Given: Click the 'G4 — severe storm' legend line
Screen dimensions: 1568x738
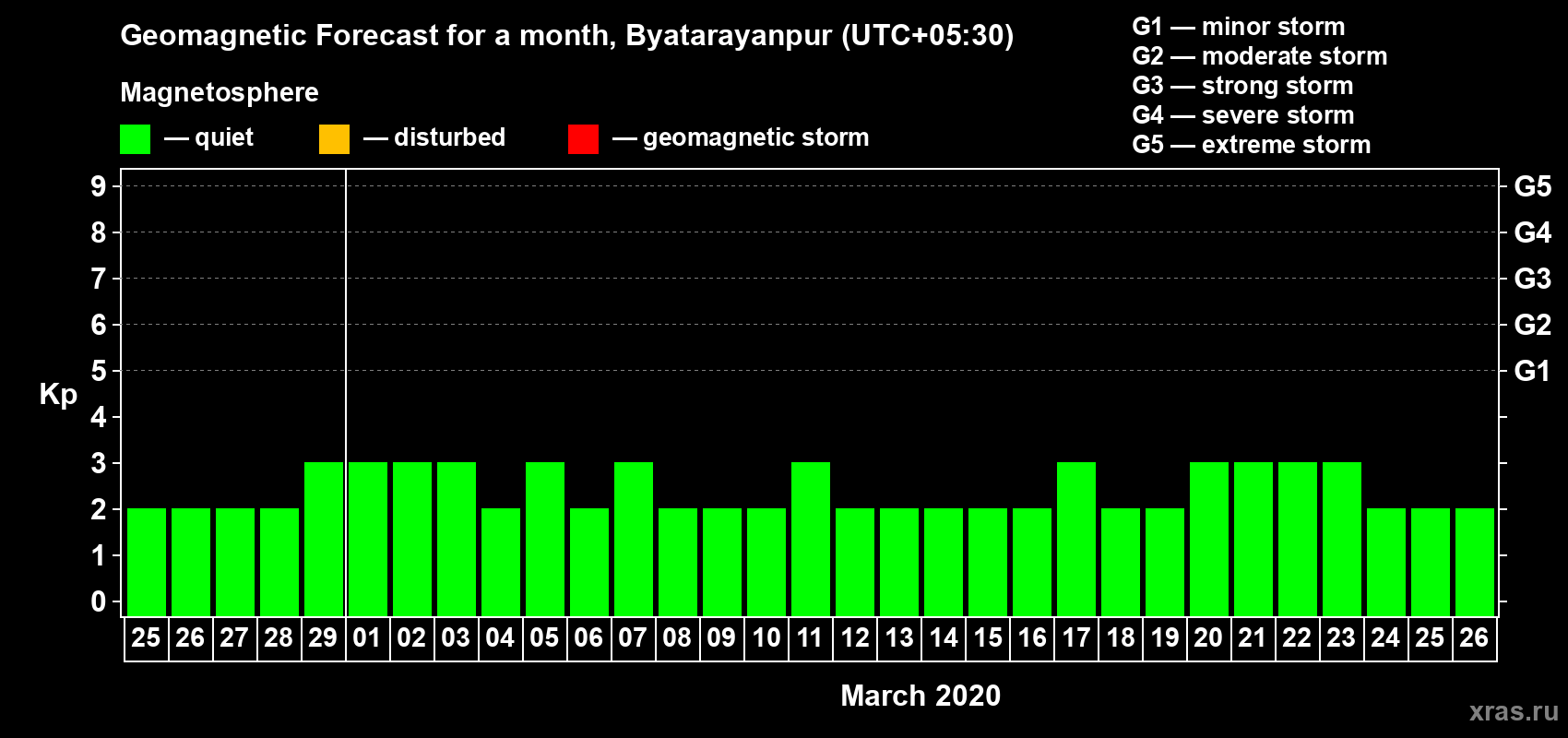Looking at the screenshot, I should [1243, 115].
